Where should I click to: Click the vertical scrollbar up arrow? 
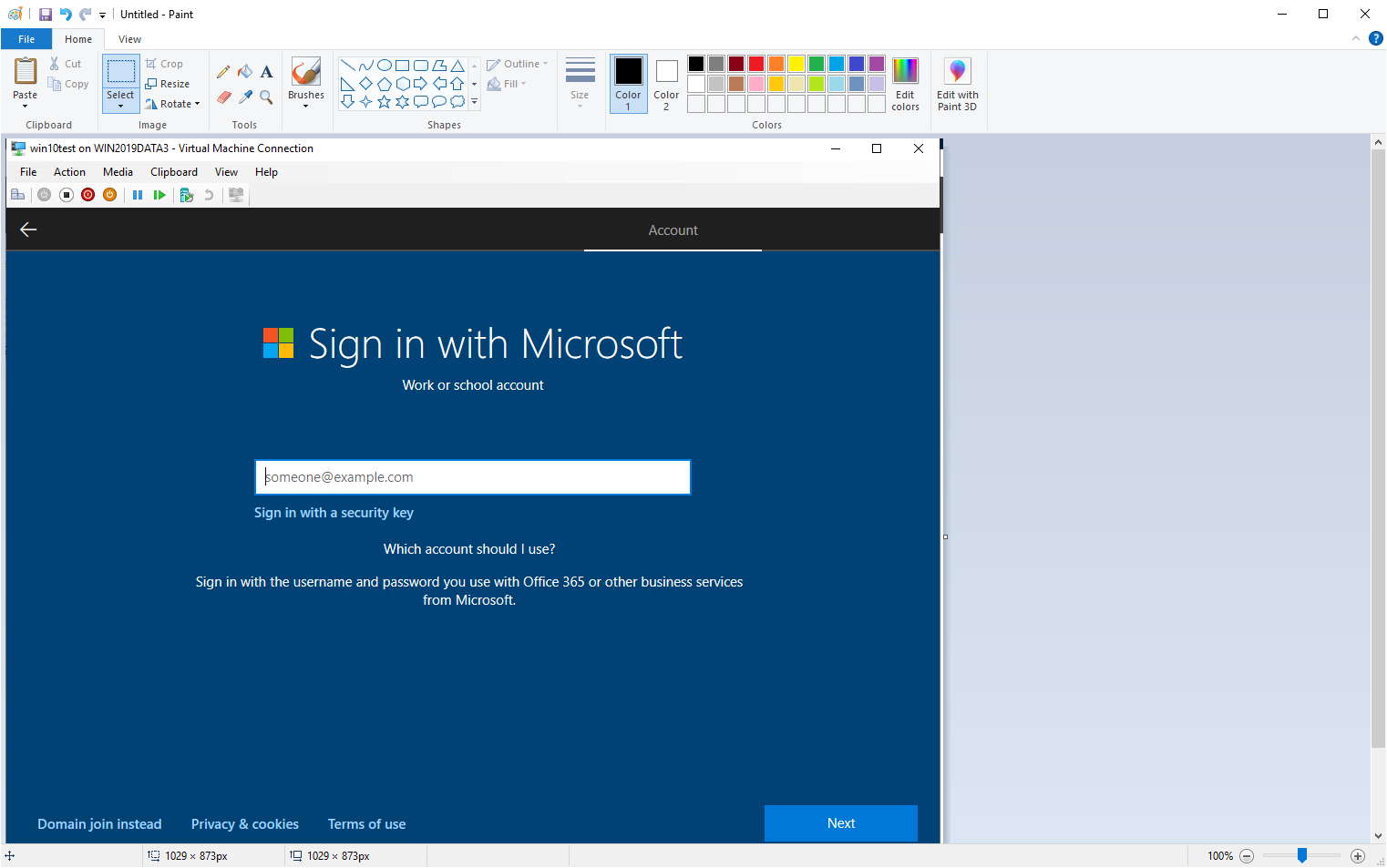[x=1378, y=143]
